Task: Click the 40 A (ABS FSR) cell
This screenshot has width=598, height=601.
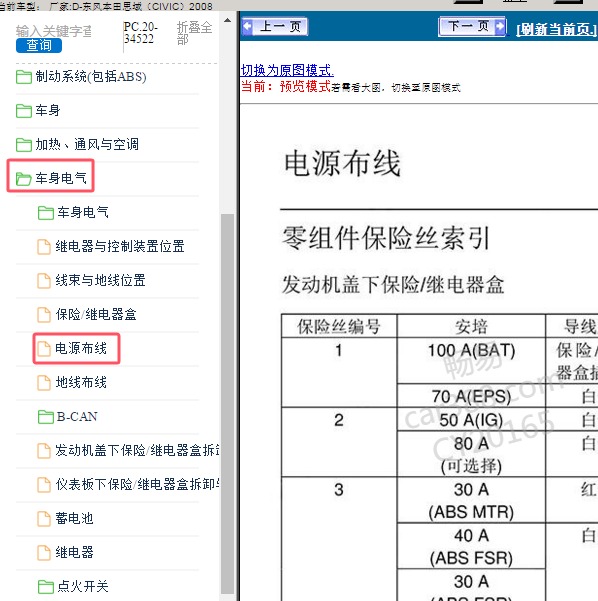Action: point(472,546)
